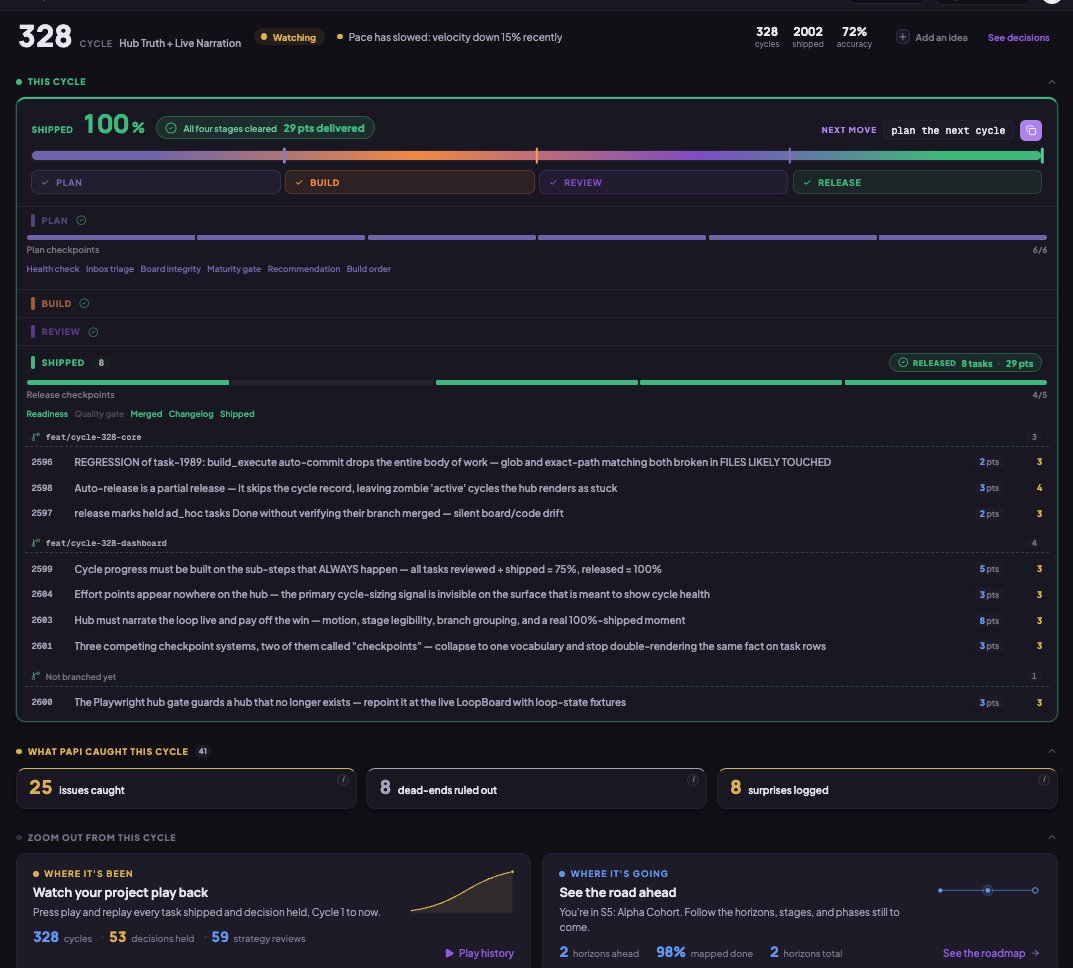Click the multicolor cycle progress bar
Screen dimensions: 1073x968
tap(537, 156)
